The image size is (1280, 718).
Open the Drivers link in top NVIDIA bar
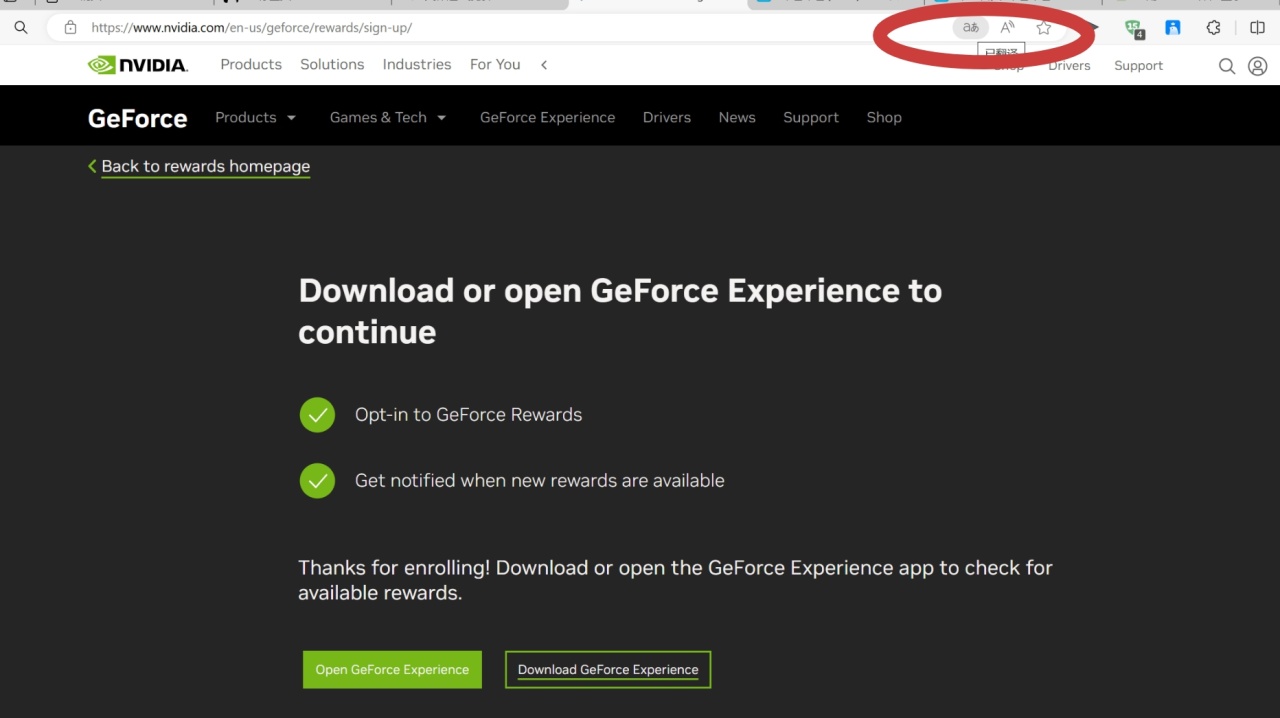click(1069, 65)
